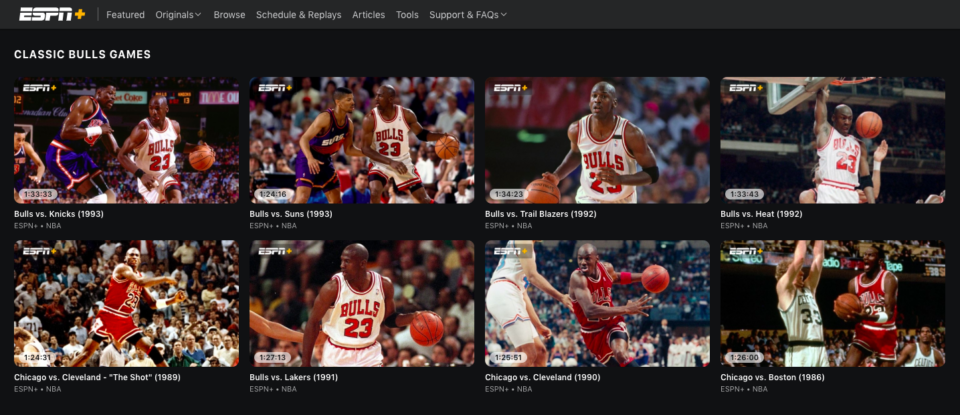Viewport: 960px width, 415px height.
Task: Click the 1:27:13 duration badge
Action: point(273,357)
